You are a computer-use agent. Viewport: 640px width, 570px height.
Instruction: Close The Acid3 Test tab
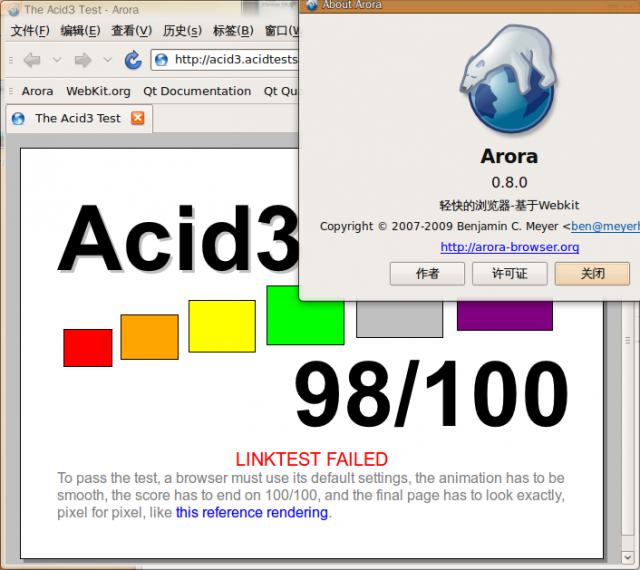pyautogui.click(x=138, y=118)
